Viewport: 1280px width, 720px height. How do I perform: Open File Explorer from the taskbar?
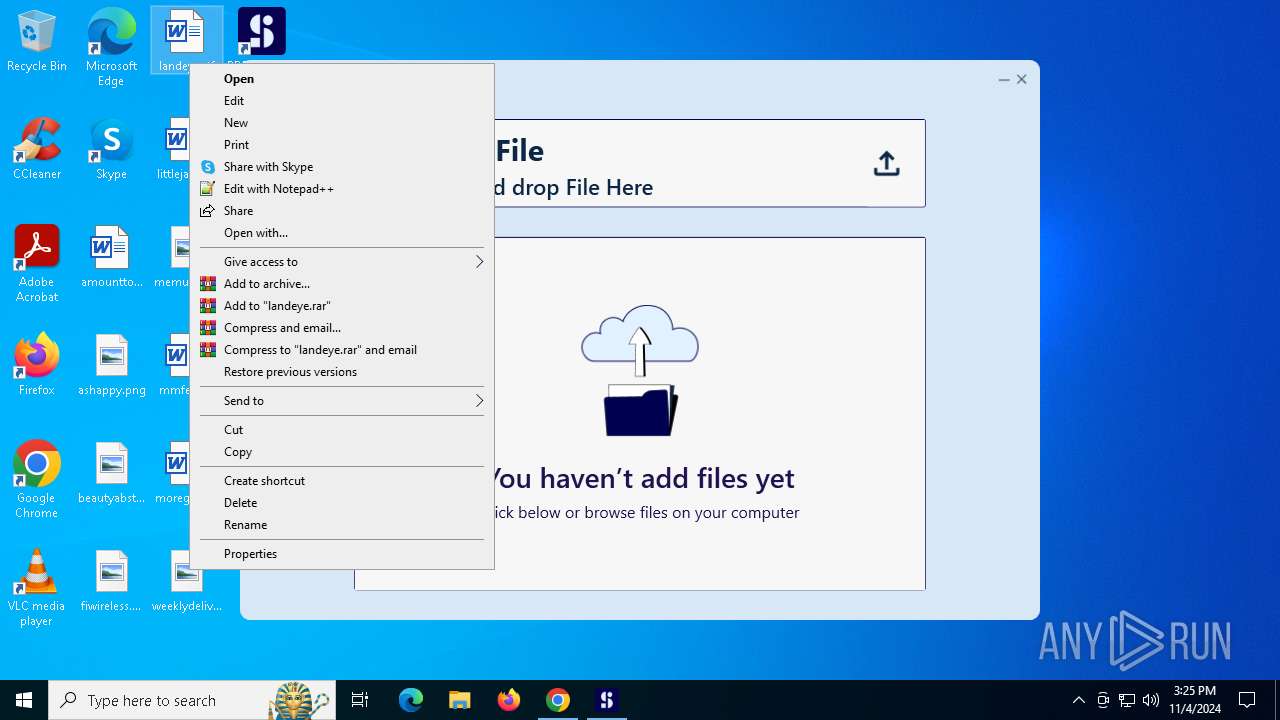pyautogui.click(x=460, y=700)
